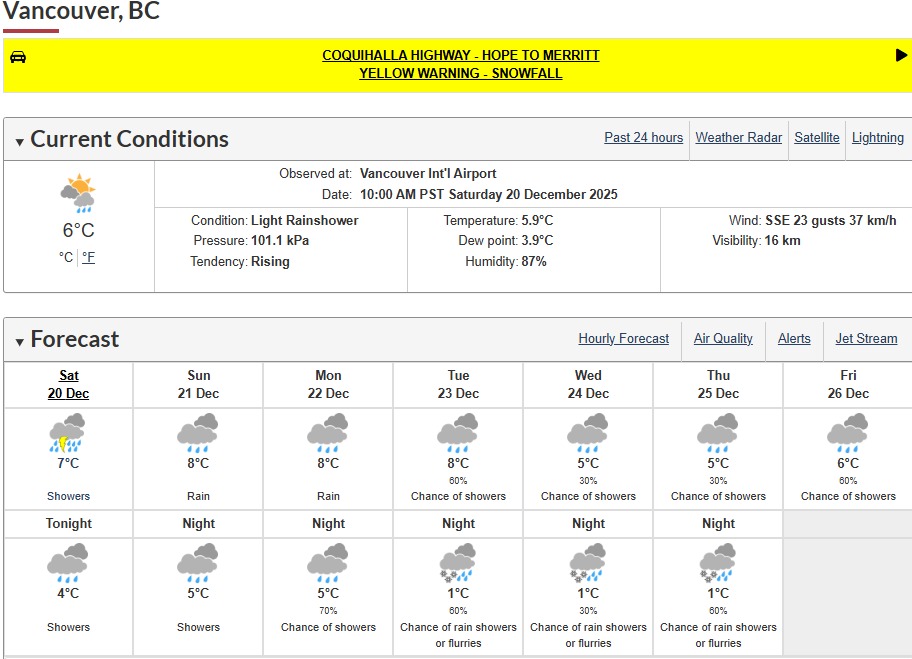This screenshot has width=912, height=659.
Task: Click the current conditions weather icon
Action: pos(78,193)
